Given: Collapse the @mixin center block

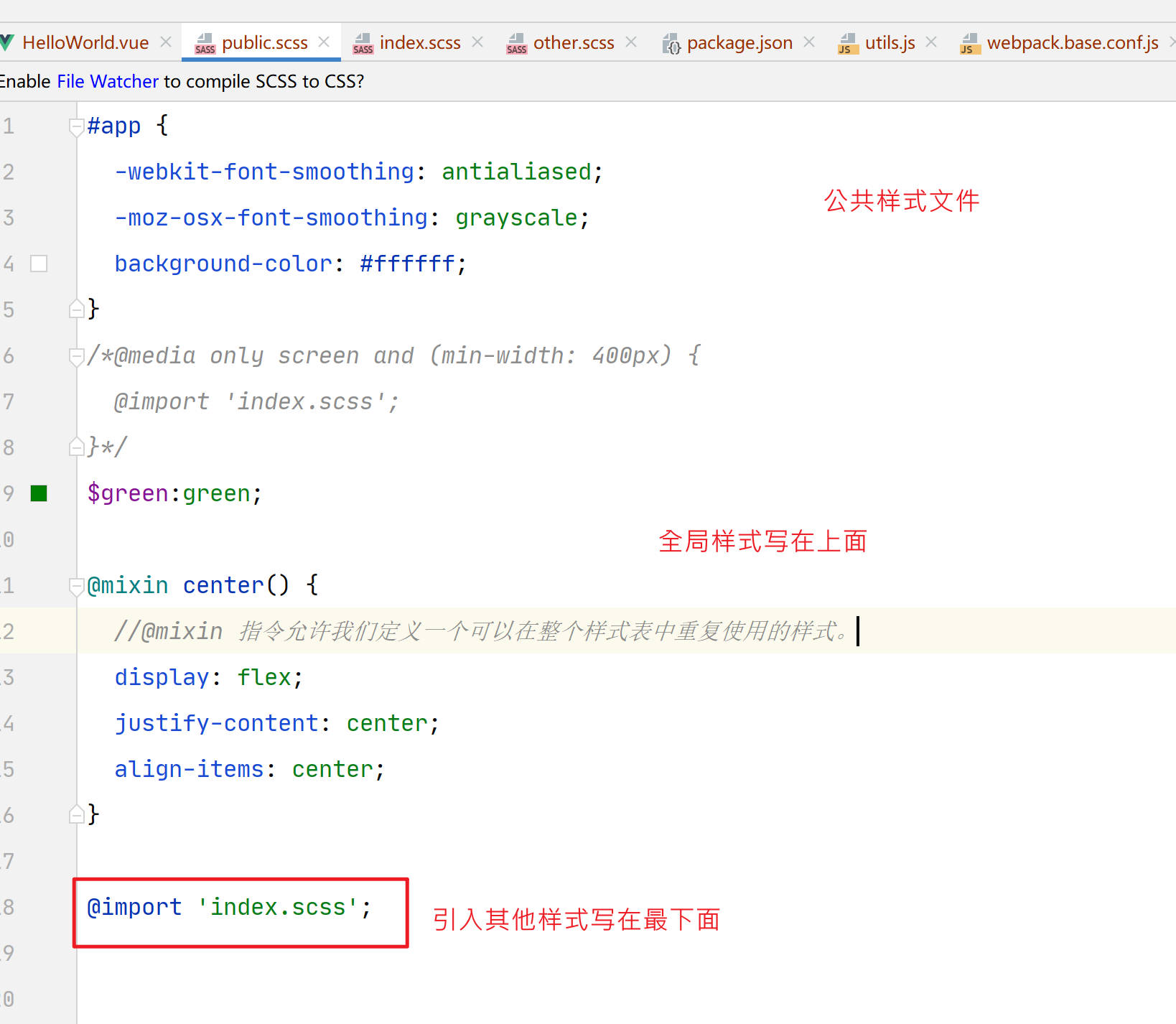Looking at the screenshot, I should [x=76, y=587].
